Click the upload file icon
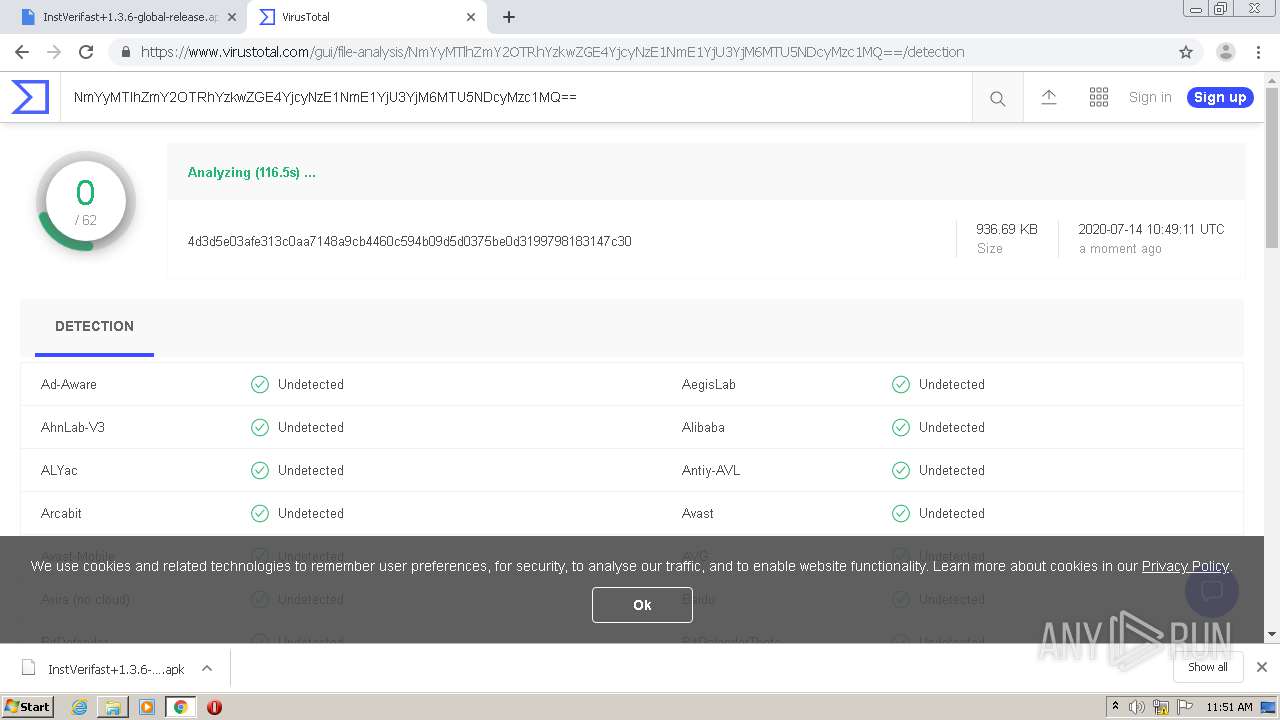Screen dimensions: 1280x720 pos(1049,97)
